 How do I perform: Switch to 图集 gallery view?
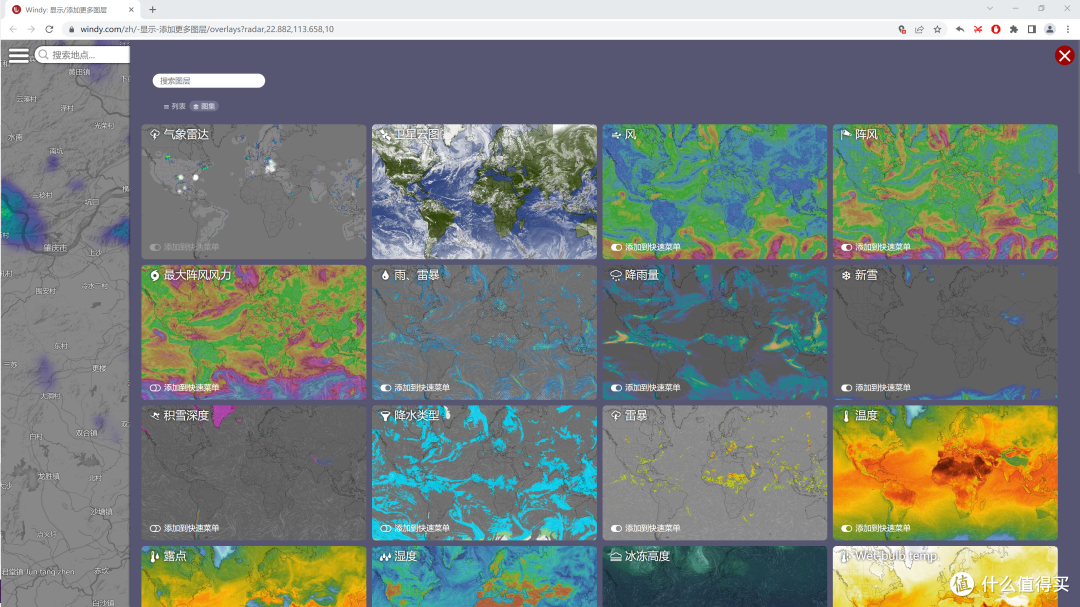(204, 106)
